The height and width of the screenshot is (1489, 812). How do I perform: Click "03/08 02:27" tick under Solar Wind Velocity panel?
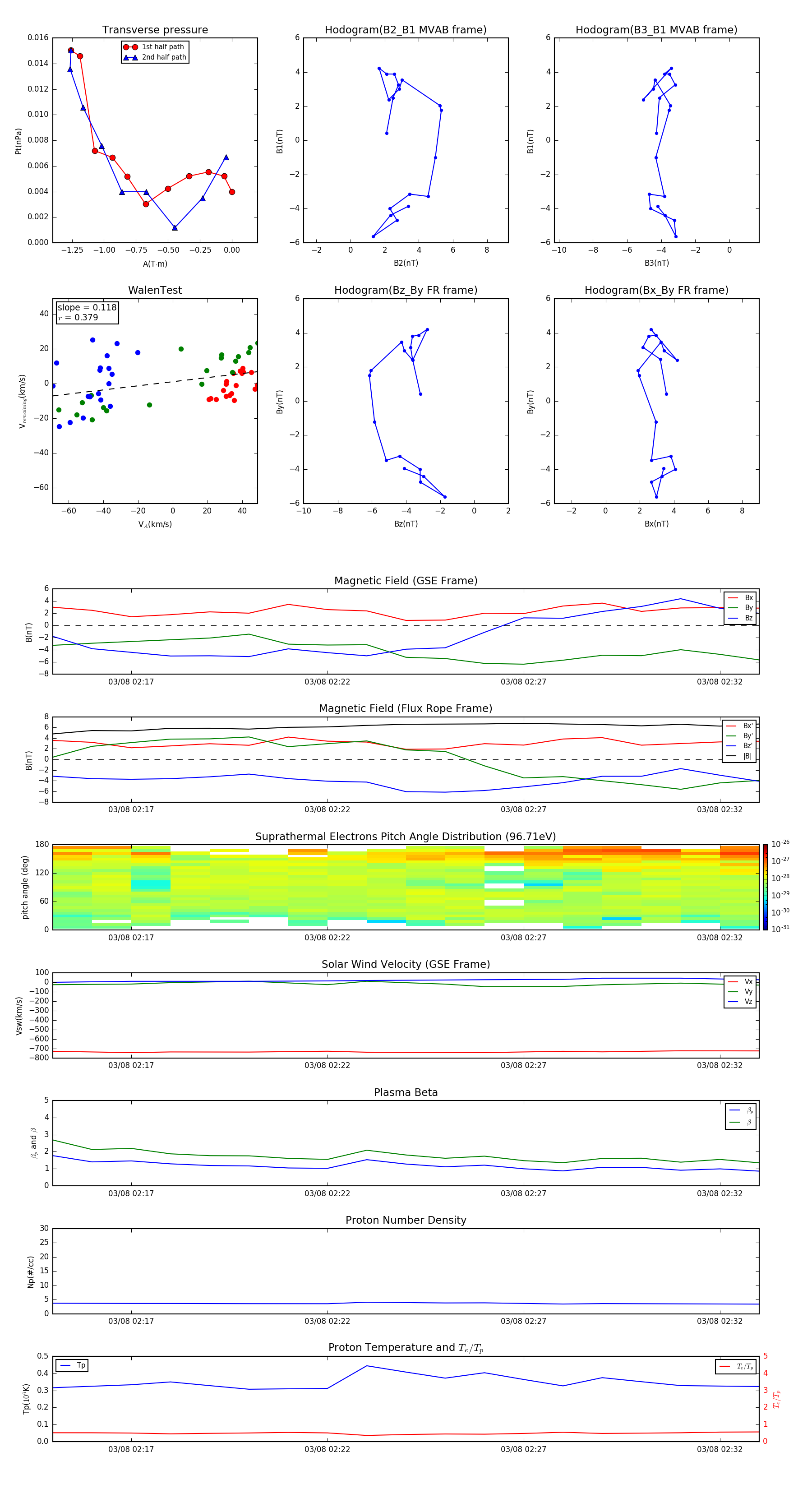[x=524, y=1065]
